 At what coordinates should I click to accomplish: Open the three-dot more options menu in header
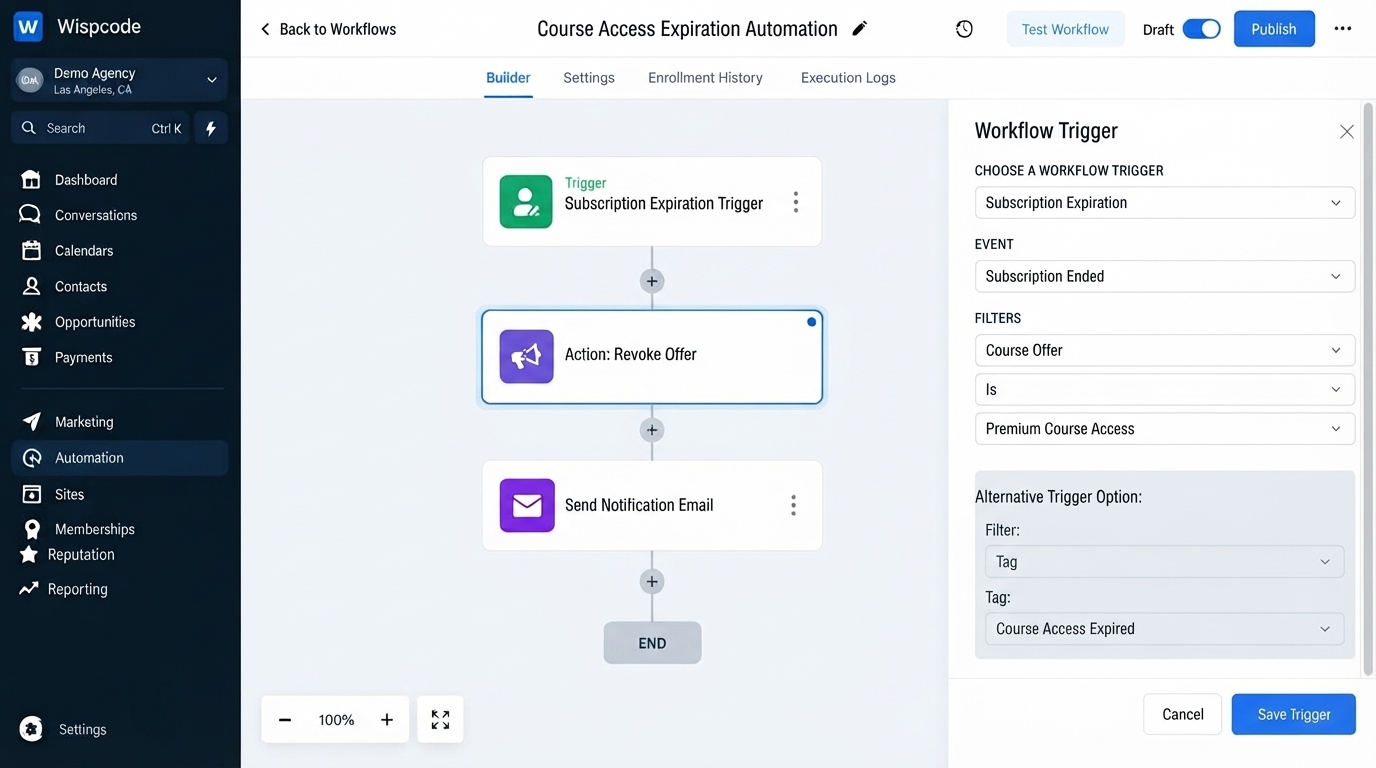coord(1343,29)
